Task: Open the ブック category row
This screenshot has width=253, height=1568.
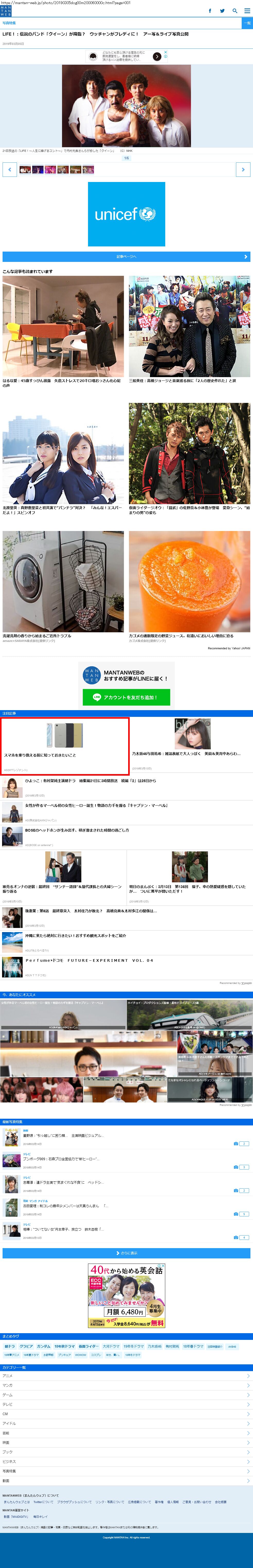Action: coord(127,1452)
